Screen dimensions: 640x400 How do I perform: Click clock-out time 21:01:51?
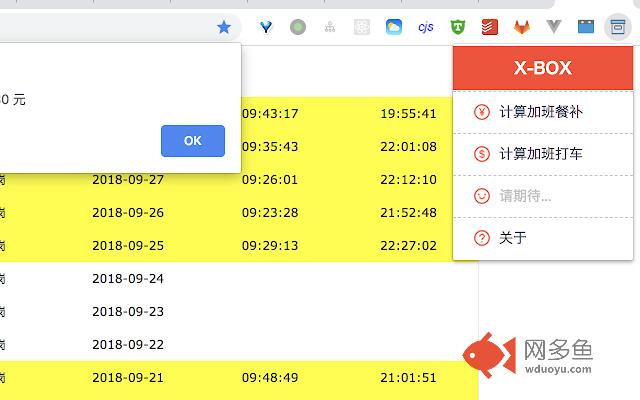408,378
